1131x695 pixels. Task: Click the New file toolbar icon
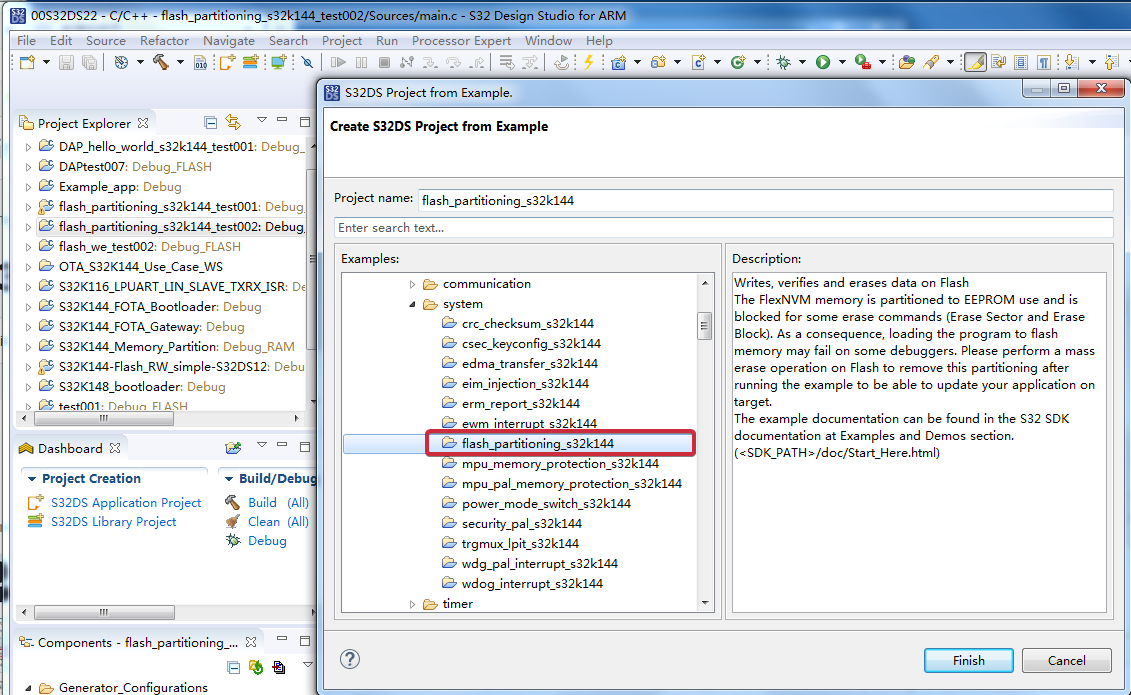tap(27, 63)
